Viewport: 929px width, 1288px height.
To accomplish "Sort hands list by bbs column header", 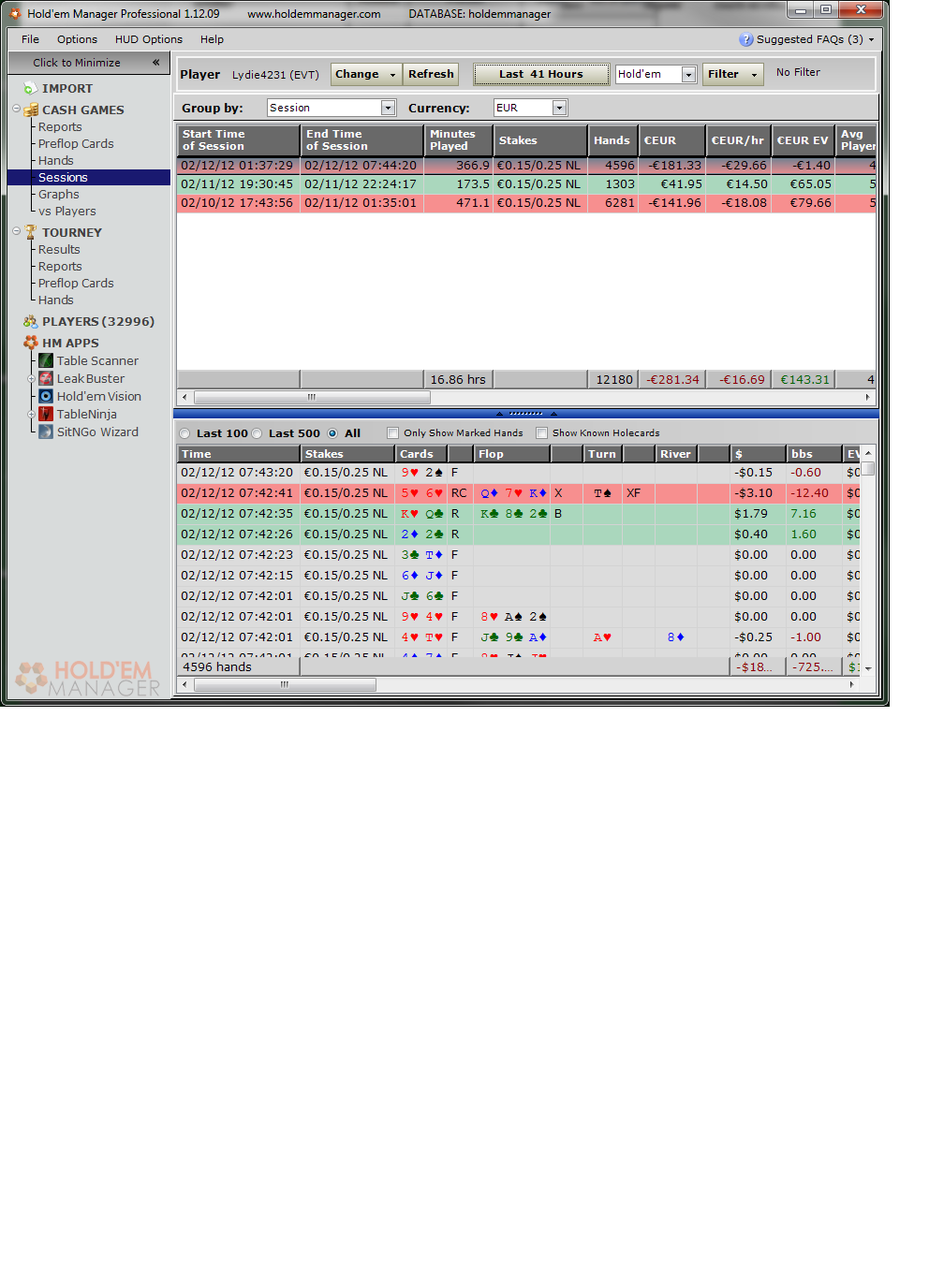I will (x=814, y=454).
